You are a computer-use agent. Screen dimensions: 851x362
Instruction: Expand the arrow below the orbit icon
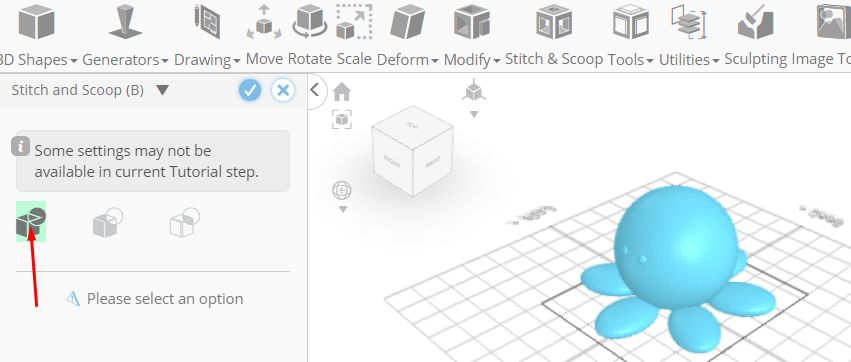342,209
